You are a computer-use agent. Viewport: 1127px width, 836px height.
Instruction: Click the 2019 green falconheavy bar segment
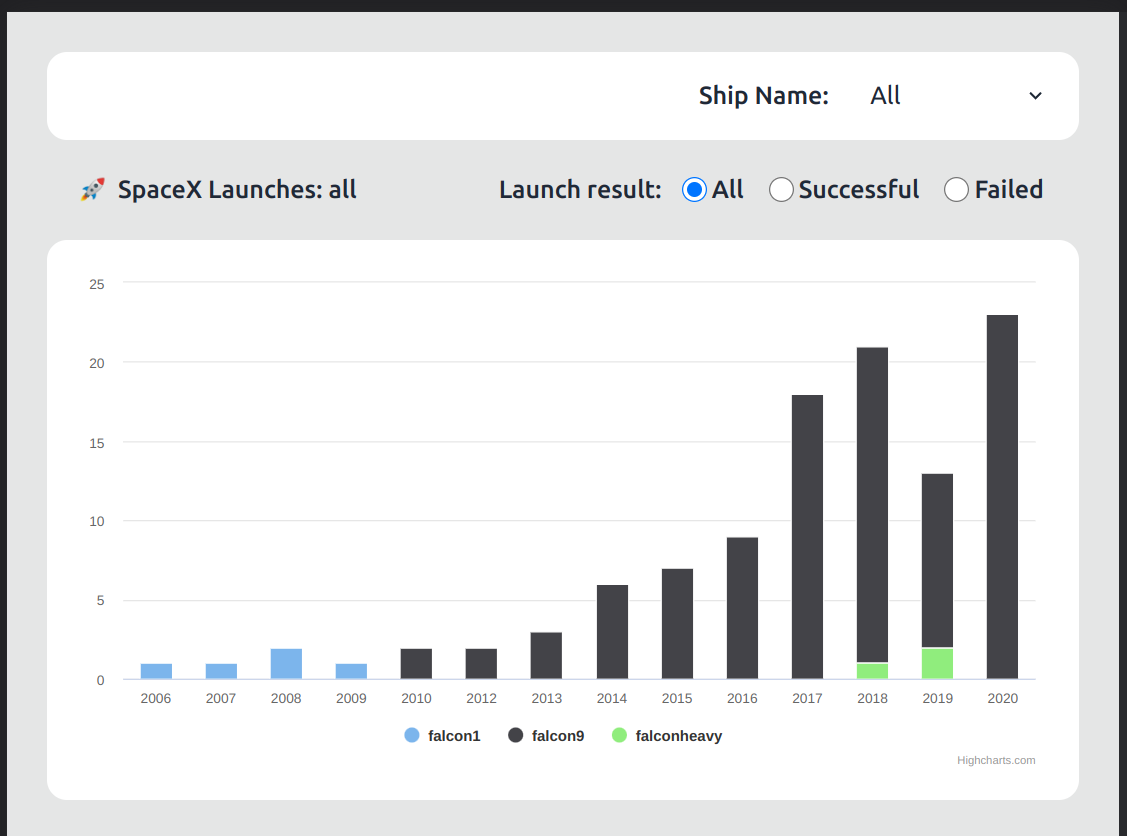(937, 663)
